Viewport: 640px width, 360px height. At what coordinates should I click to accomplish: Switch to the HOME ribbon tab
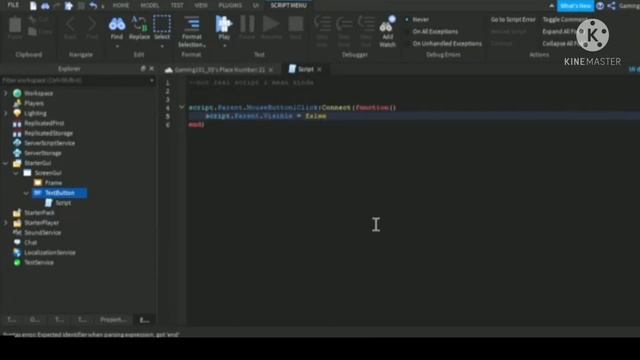[x=121, y=5]
